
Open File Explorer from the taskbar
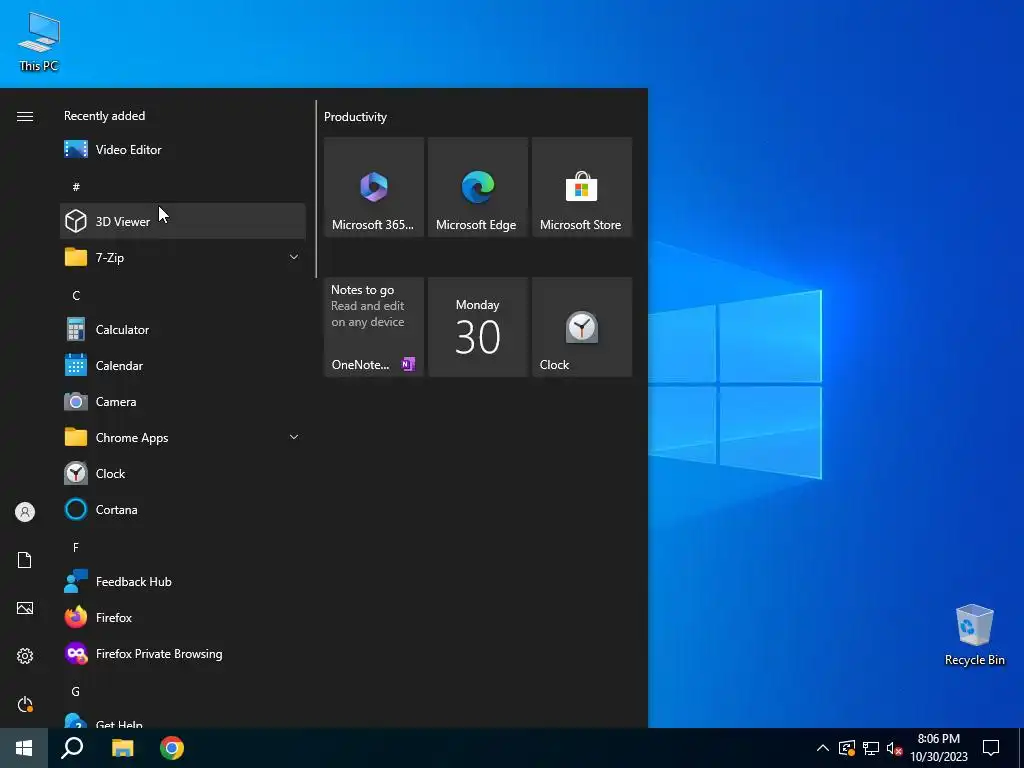click(122, 748)
